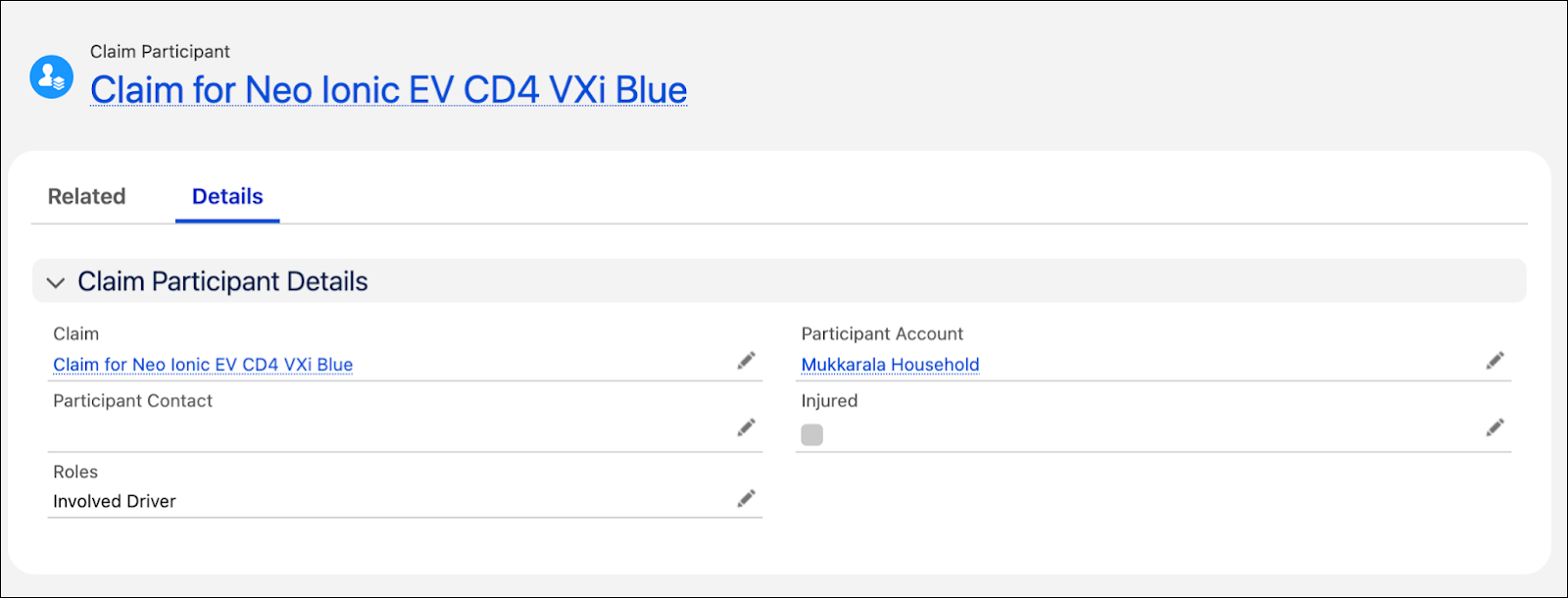This screenshot has width=1568, height=598.
Task: Click the chevron icon beside Claim Participant Details
Action: (56, 282)
